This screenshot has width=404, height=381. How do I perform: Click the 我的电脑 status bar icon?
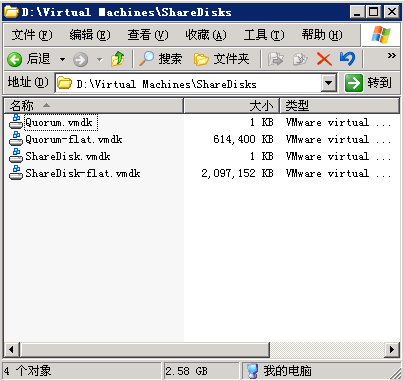click(x=253, y=371)
